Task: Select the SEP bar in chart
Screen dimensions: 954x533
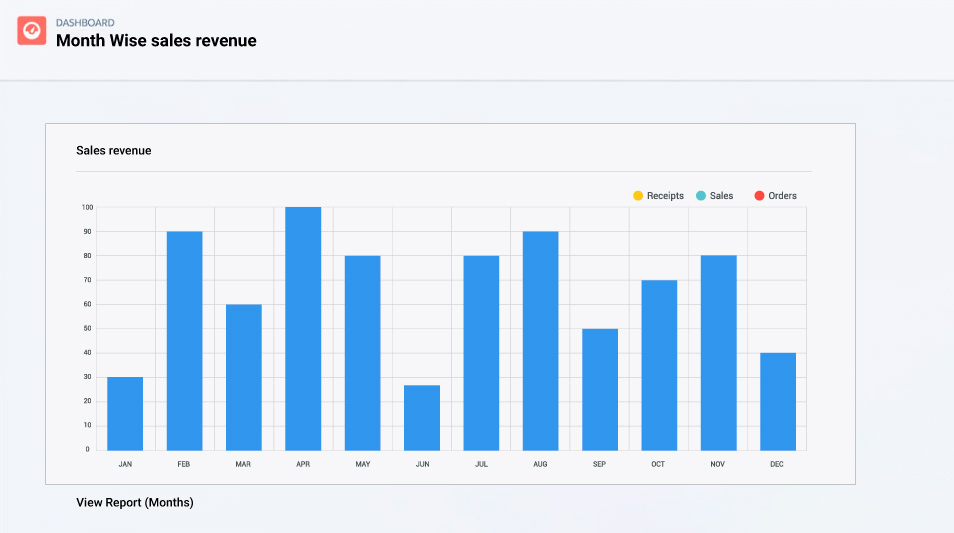Action: pos(600,389)
